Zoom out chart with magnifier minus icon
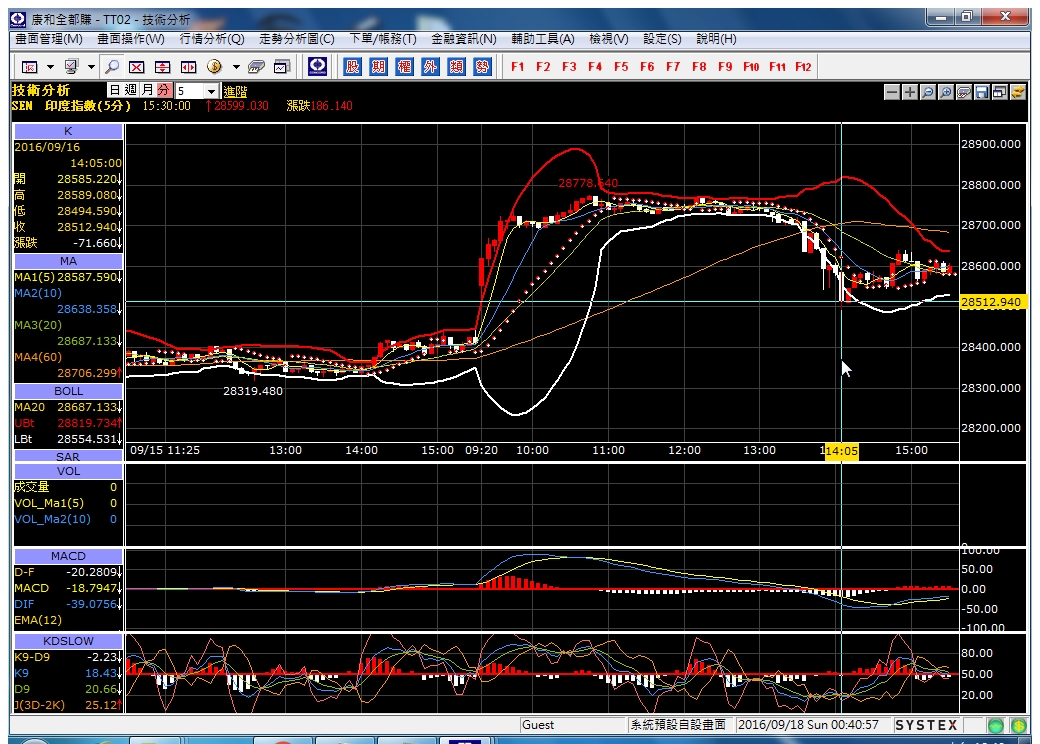 [x=928, y=92]
